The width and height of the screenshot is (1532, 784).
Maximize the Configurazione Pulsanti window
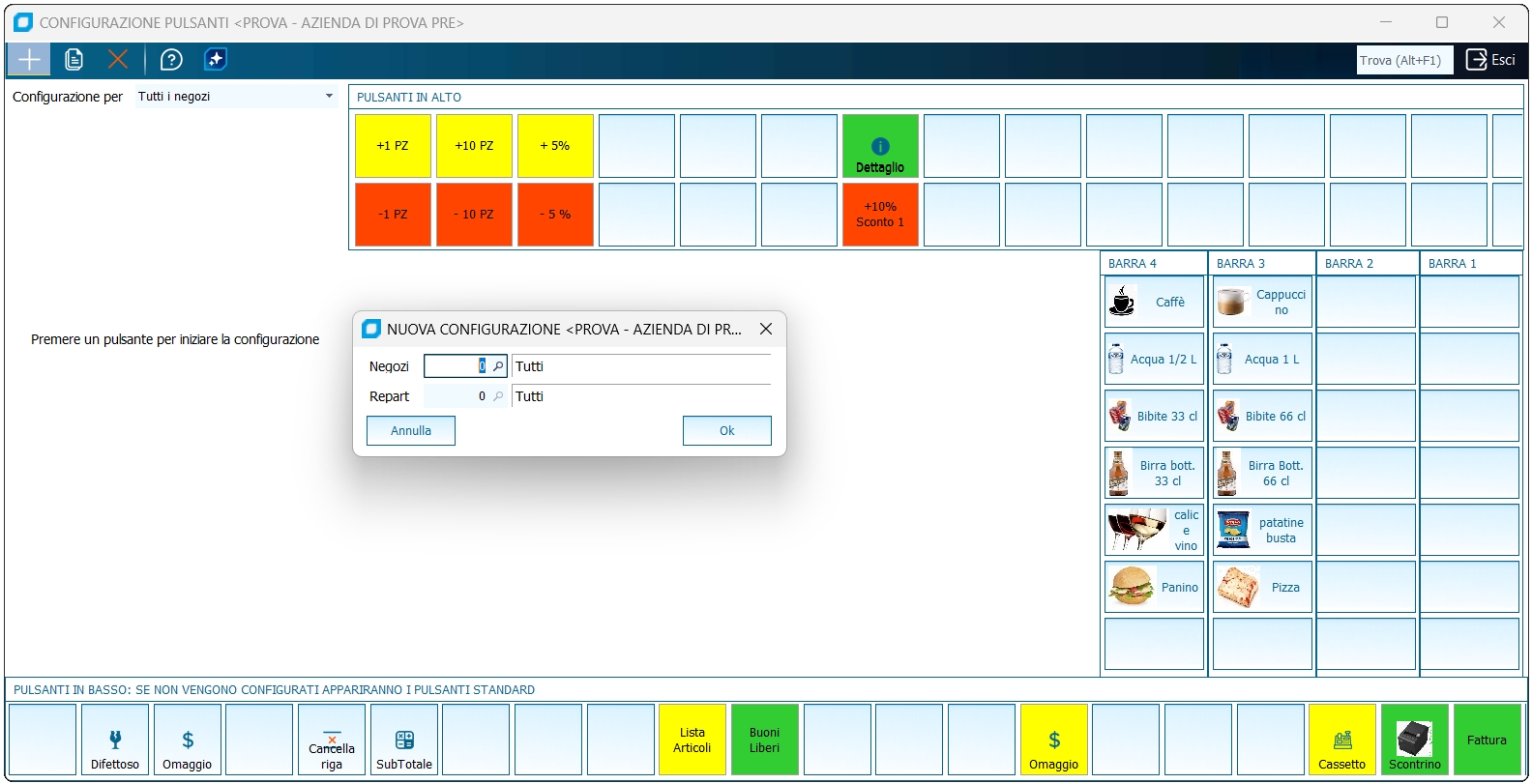1442,22
